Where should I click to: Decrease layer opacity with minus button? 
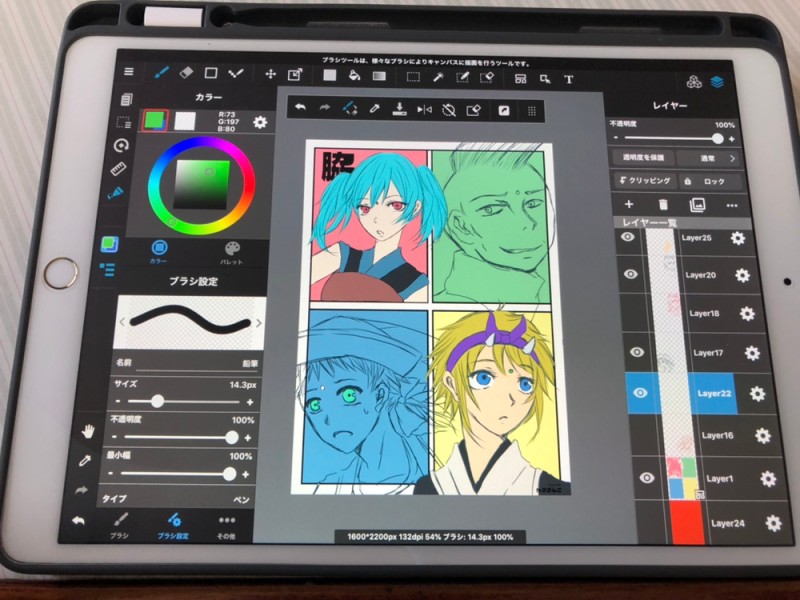(x=616, y=138)
